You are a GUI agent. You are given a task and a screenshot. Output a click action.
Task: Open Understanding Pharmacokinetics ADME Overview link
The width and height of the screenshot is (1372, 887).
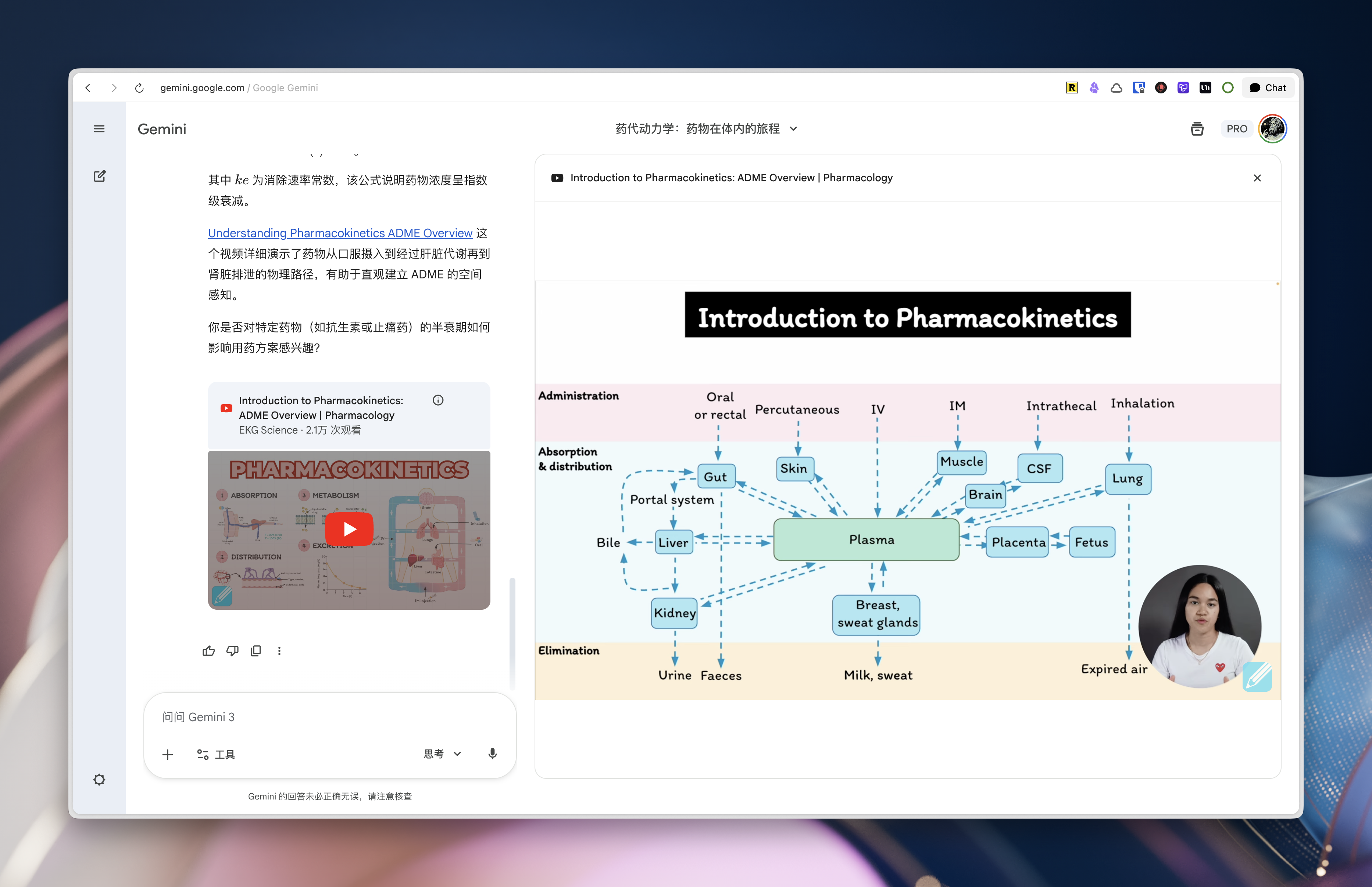click(x=340, y=233)
